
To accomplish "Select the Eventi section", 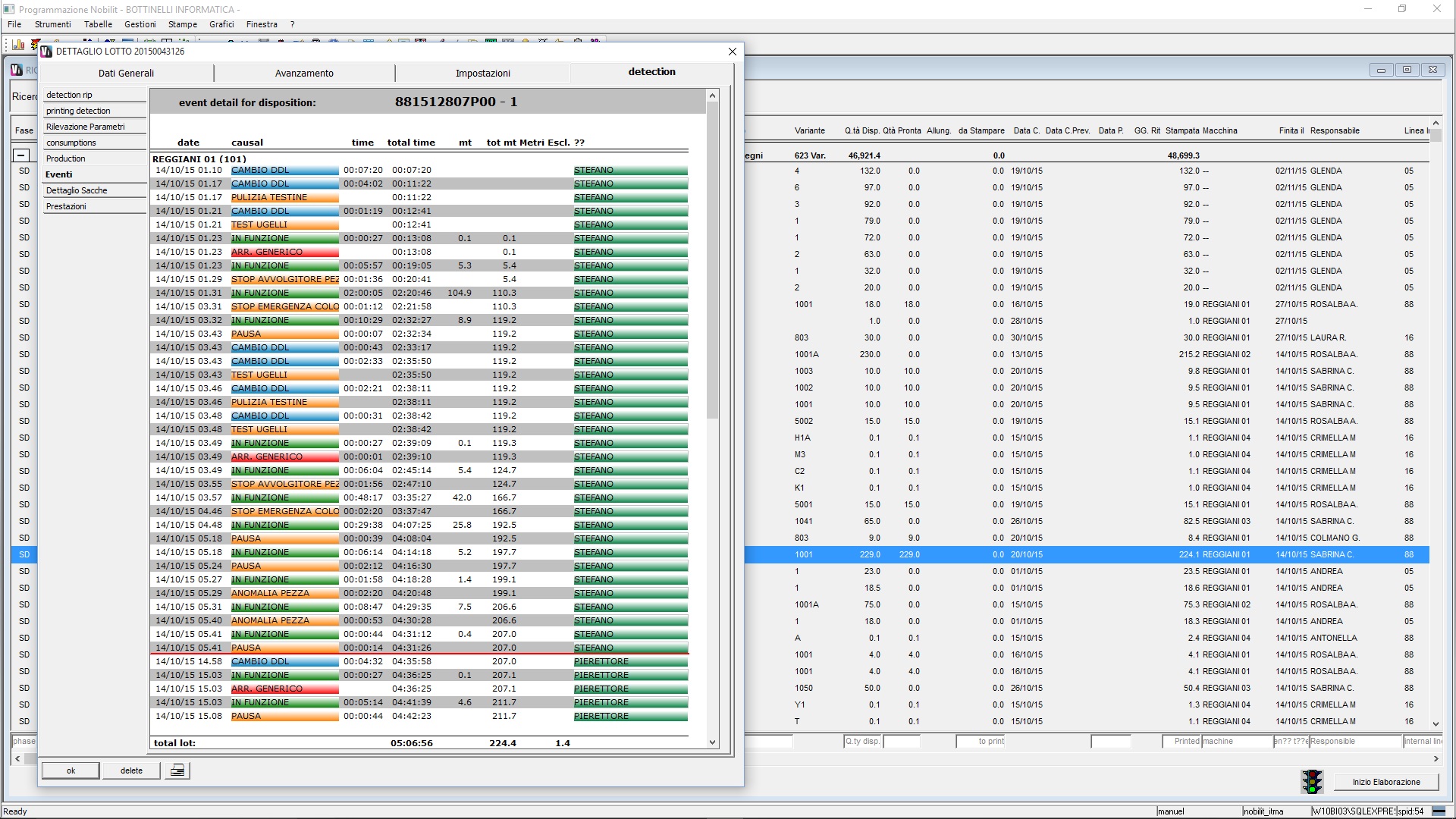I will (94, 174).
